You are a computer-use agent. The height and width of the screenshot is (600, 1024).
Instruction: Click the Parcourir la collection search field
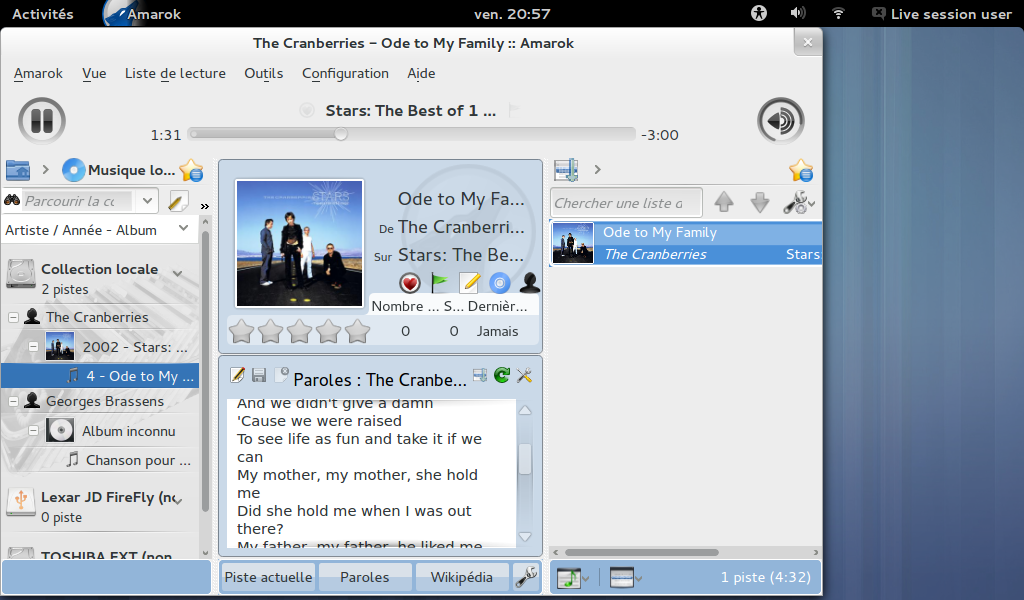[78, 201]
